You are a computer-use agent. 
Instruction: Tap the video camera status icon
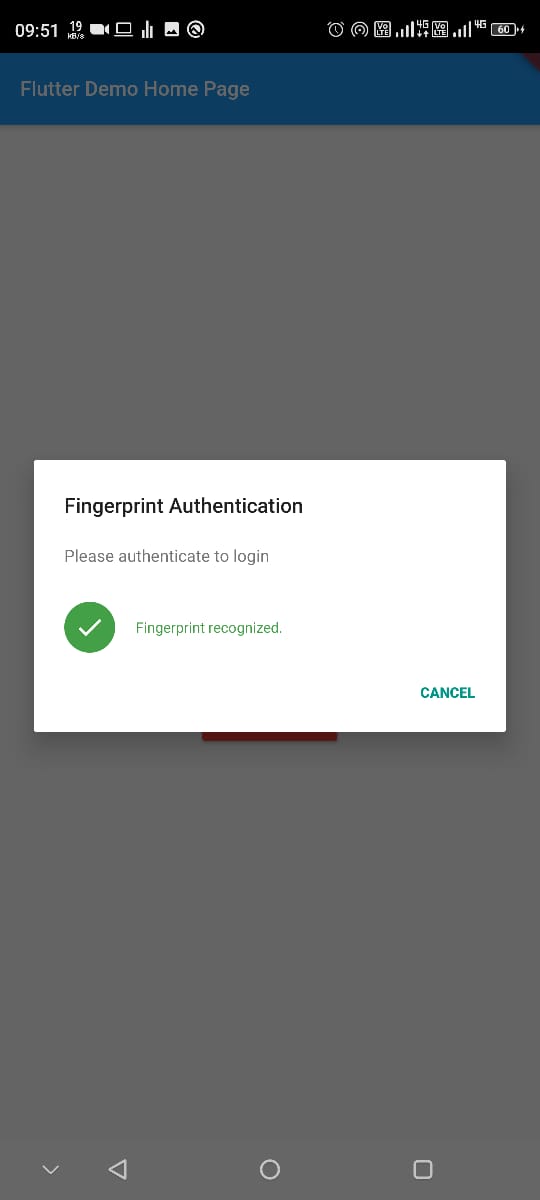[x=100, y=29]
